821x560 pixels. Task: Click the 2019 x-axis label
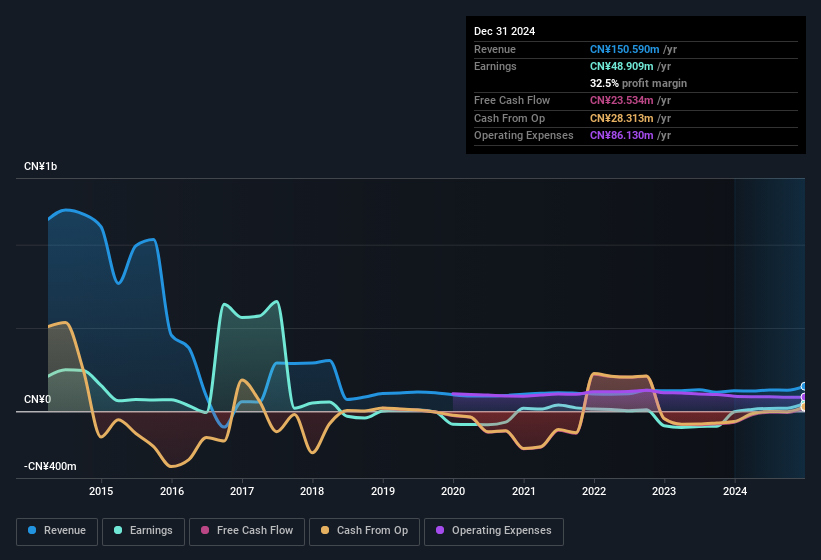tap(383, 491)
